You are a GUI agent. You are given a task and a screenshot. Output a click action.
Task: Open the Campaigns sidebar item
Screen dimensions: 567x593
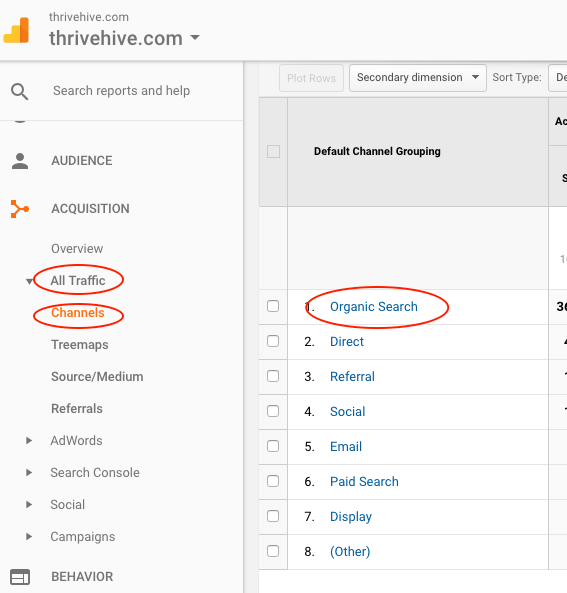click(x=83, y=537)
